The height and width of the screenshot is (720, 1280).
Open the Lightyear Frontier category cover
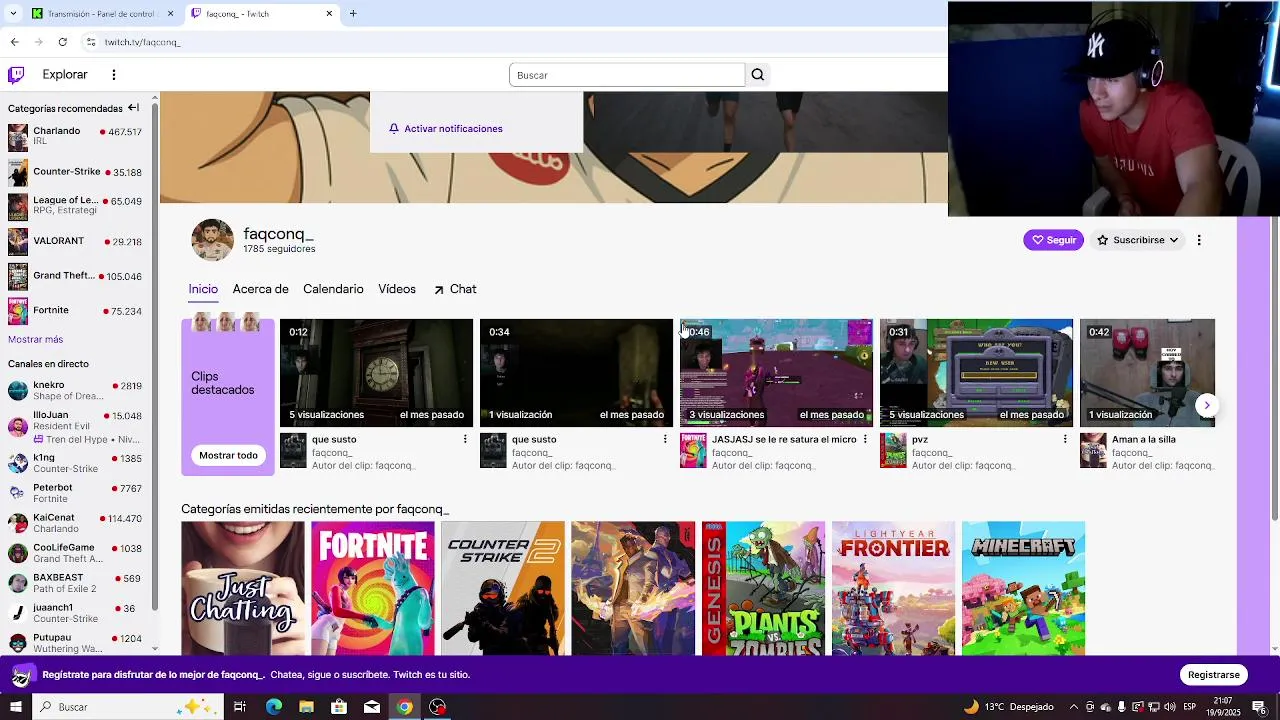(x=893, y=588)
